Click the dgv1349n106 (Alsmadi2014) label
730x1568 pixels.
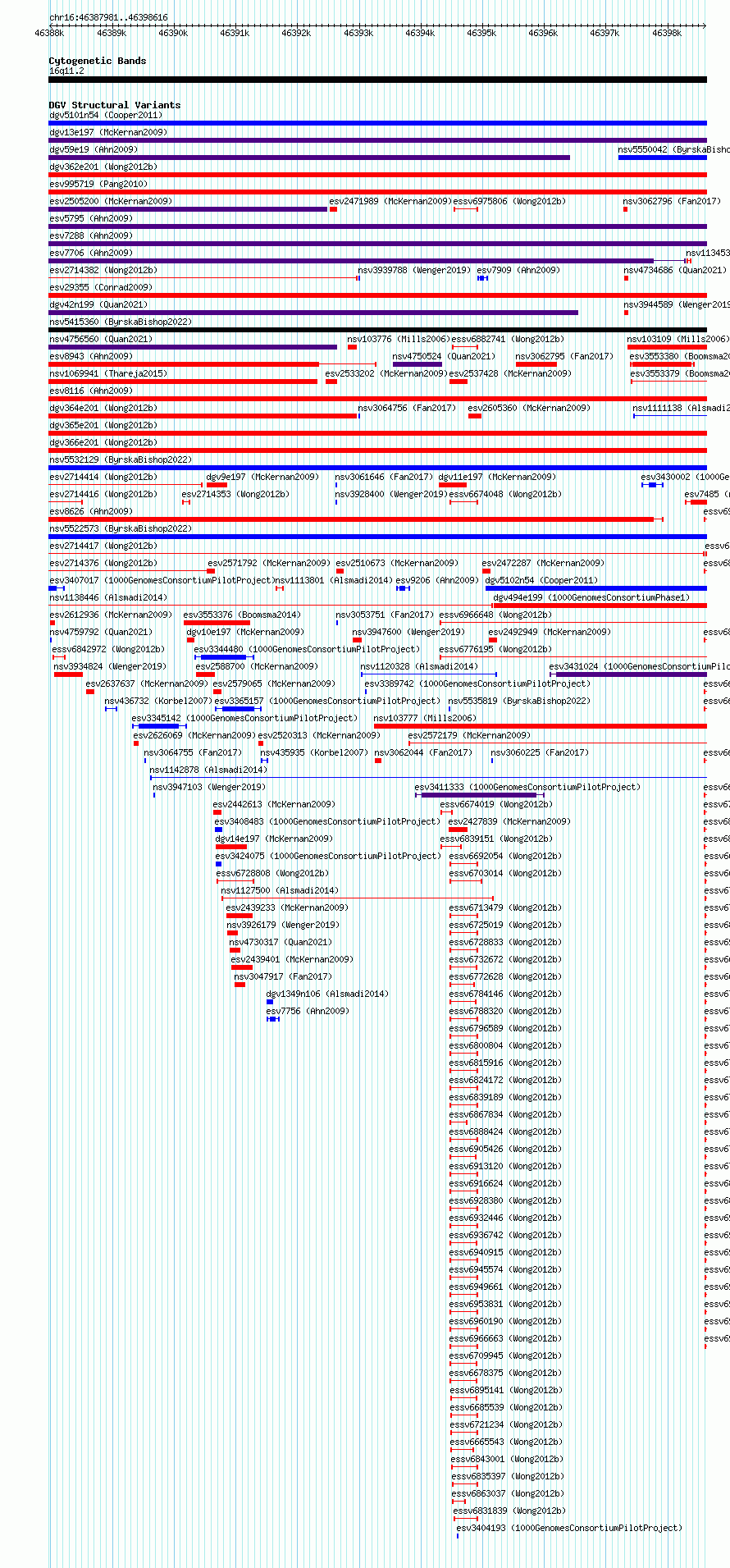point(328,994)
